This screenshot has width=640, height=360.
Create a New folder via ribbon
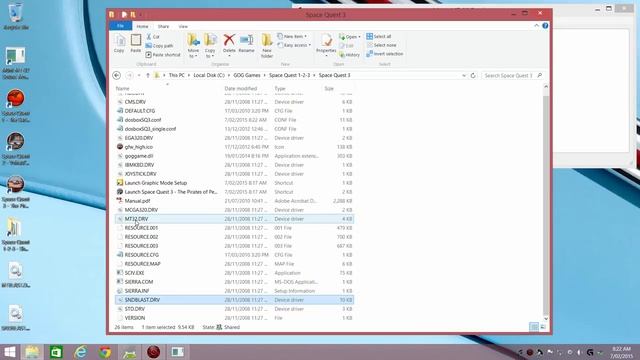coord(267,46)
